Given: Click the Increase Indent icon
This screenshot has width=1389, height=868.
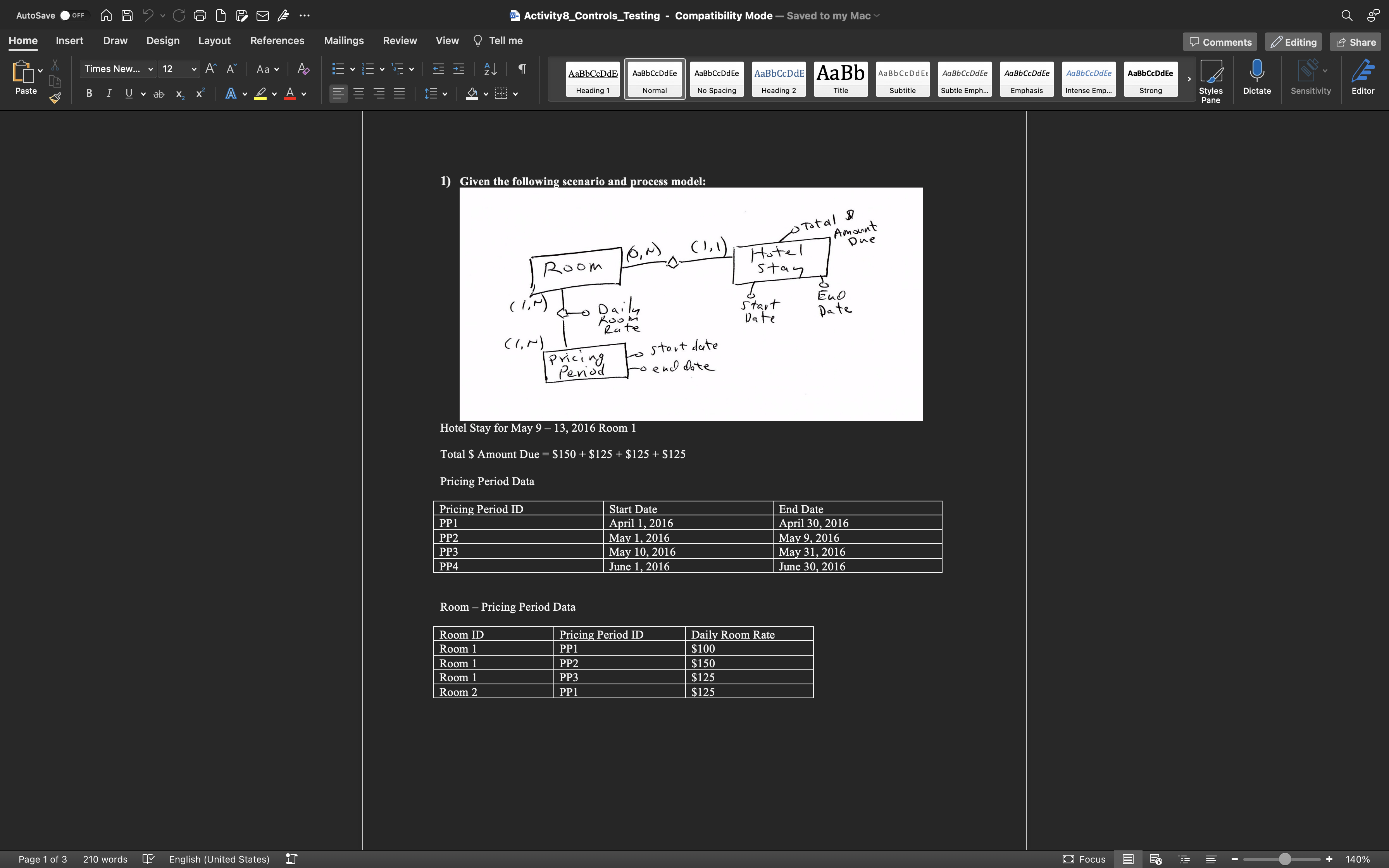Looking at the screenshot, I should click(x=458, y=69).
